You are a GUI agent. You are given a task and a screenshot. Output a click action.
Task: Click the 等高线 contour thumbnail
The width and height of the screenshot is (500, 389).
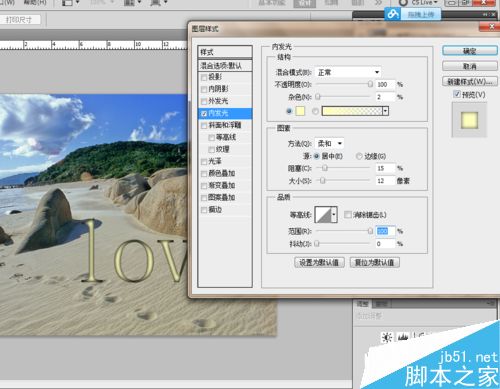click(x=323, y=215)
